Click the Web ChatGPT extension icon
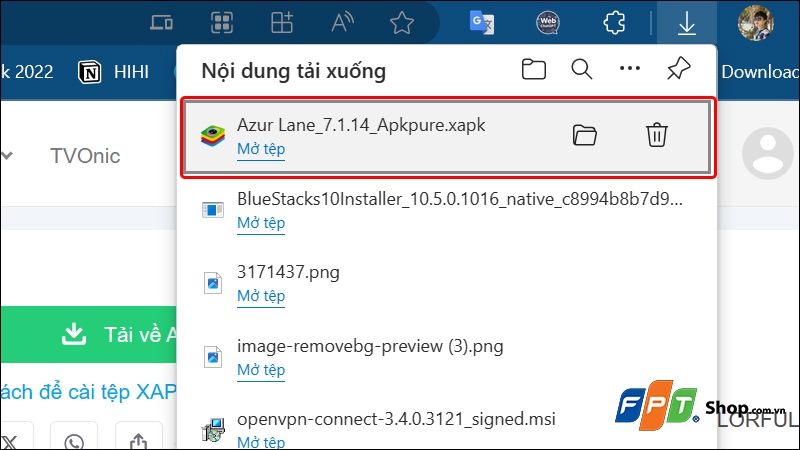 (547, 23)
